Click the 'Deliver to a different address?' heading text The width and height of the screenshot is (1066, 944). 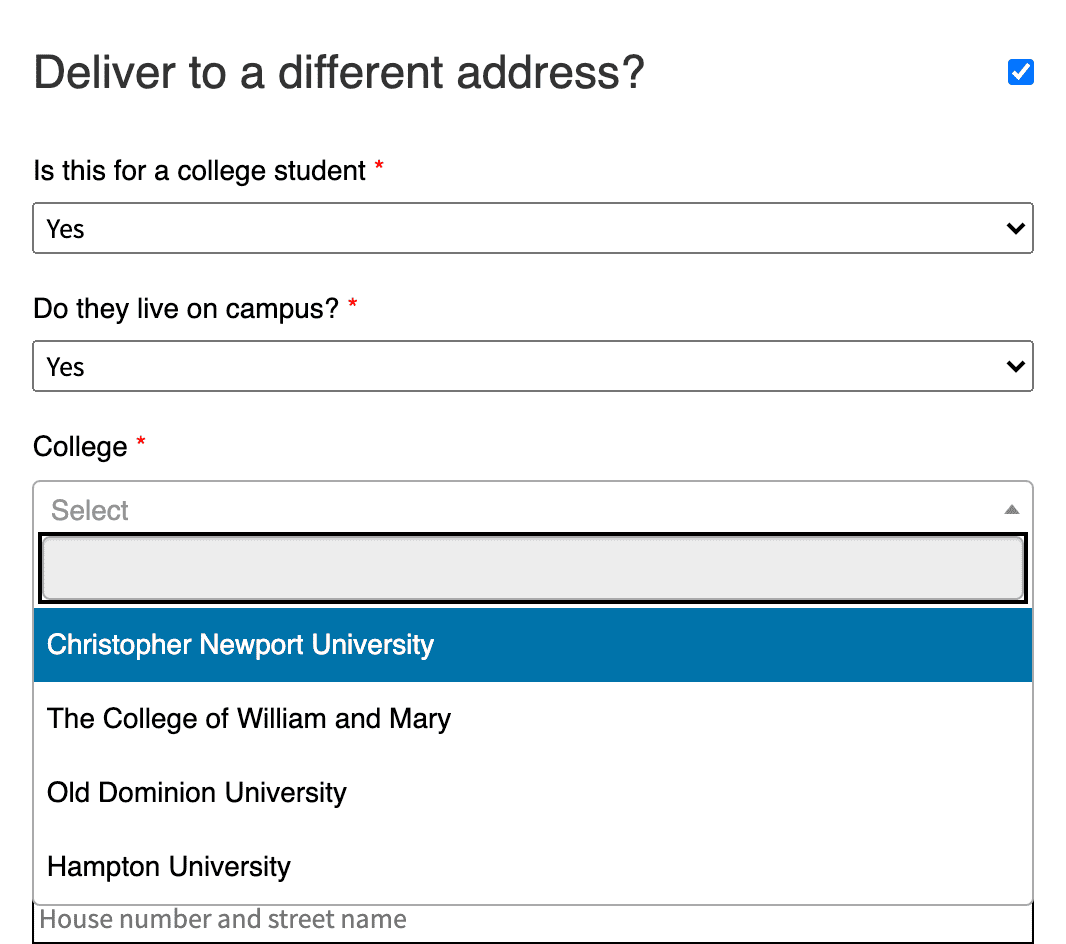[339, 72]
